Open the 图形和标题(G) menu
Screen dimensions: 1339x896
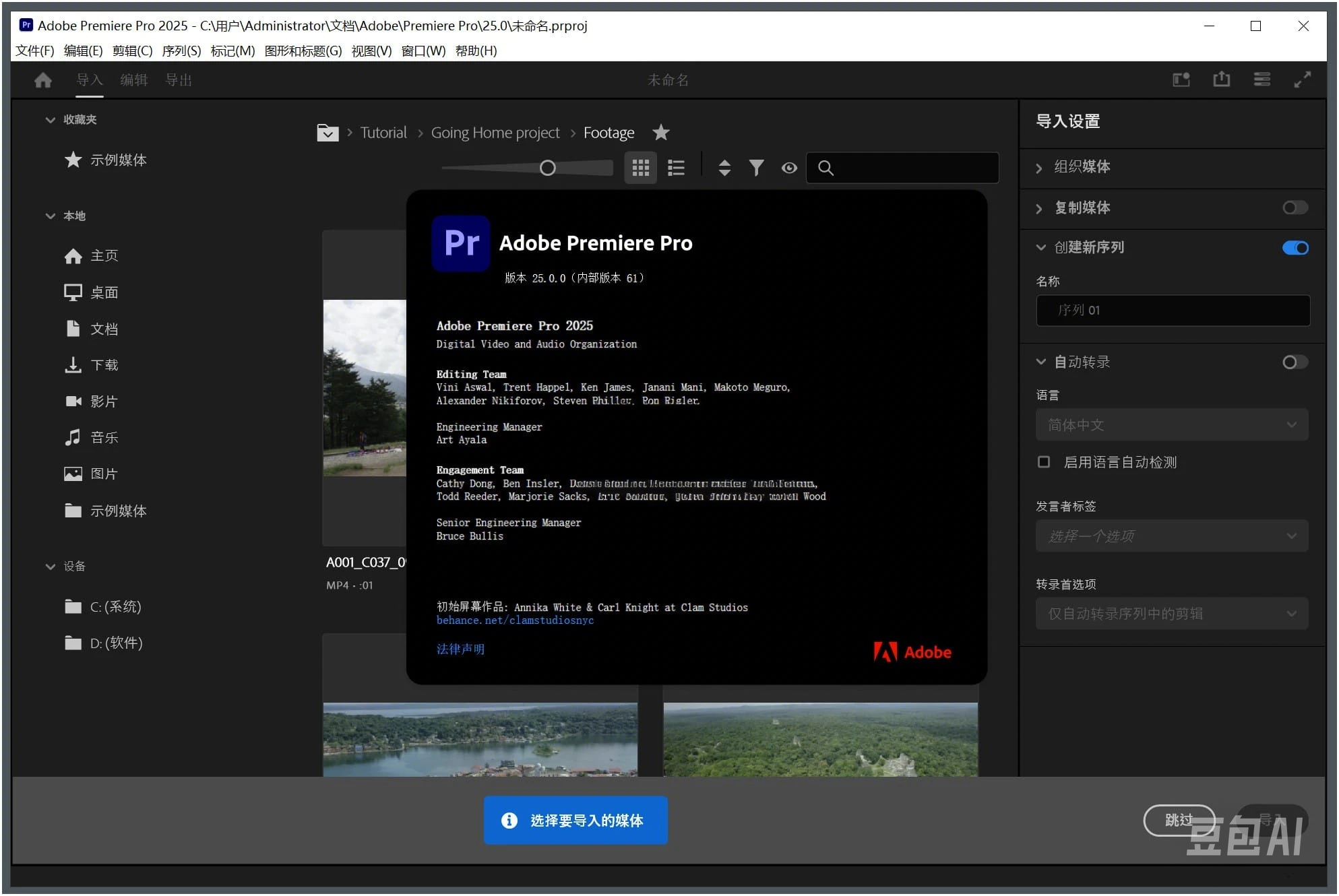click(x=303, y=51)
